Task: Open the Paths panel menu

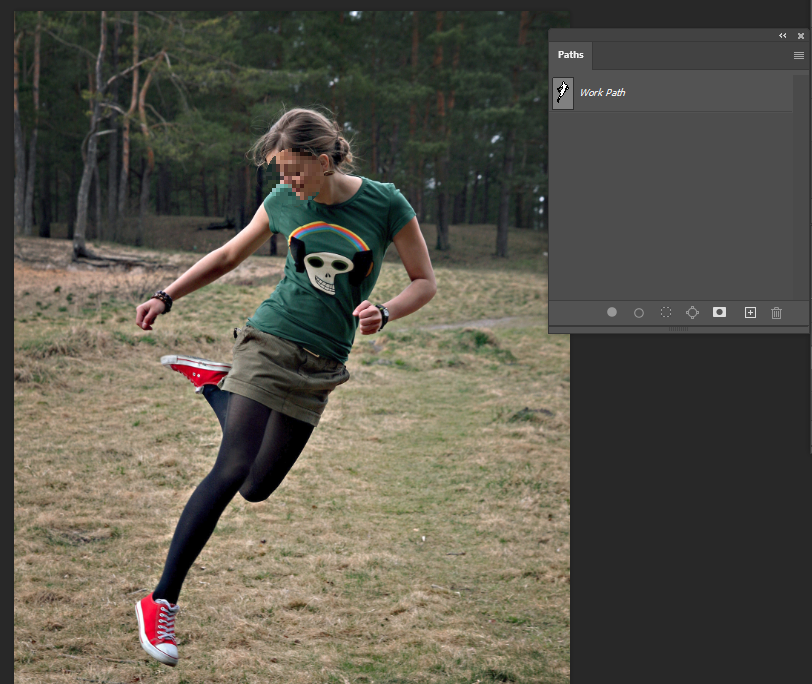Action: point(799,55)
